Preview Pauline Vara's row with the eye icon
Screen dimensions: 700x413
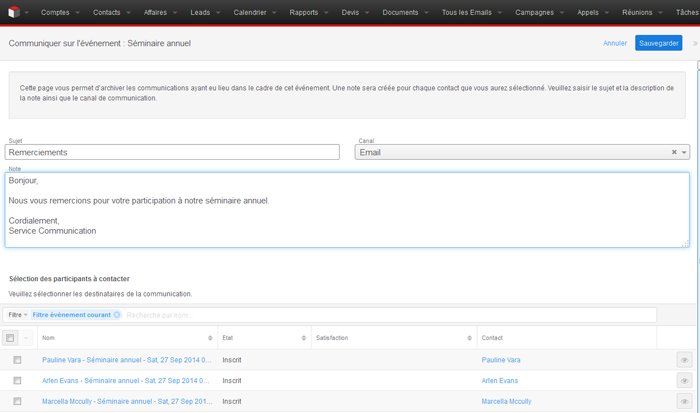(x=684, y=359)
